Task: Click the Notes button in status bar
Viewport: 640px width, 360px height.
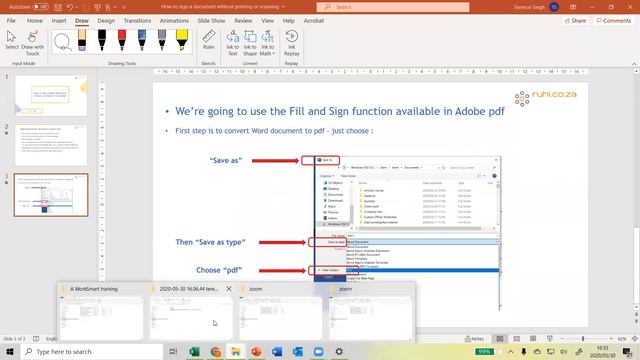Action: tap(474, 339)
